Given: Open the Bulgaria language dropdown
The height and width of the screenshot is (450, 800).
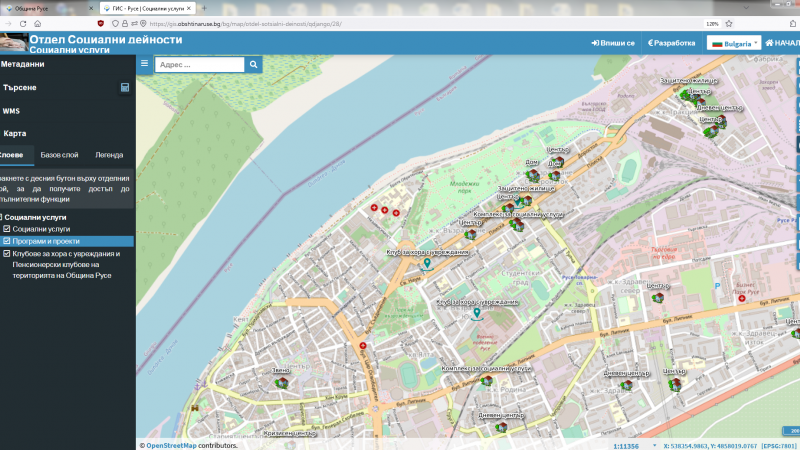Looking at the screenshot, I should click(x=734, y=43).
